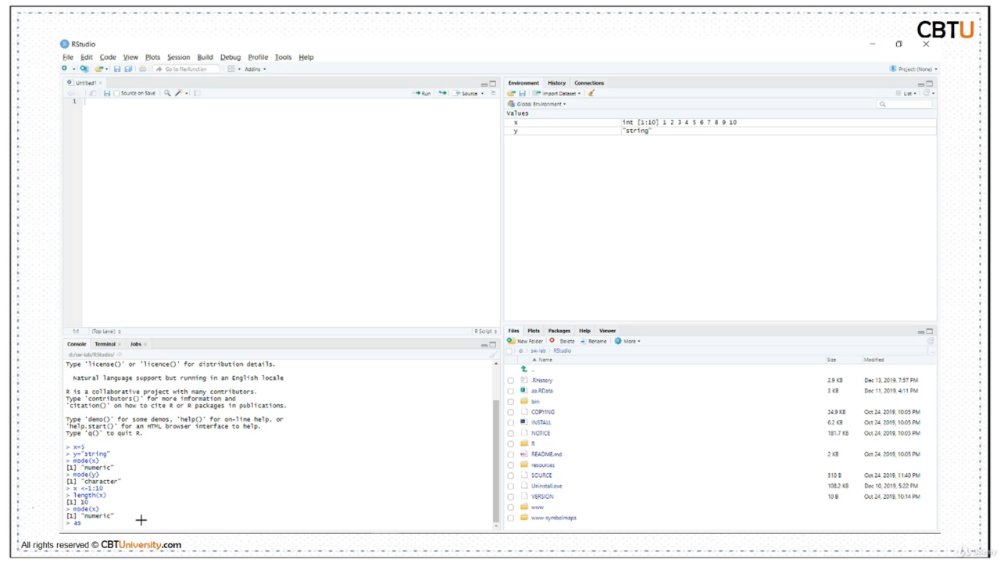The width and height of the screenshot is (1000, 563).
Task: Open the Code menu
Action: [108, 57]
